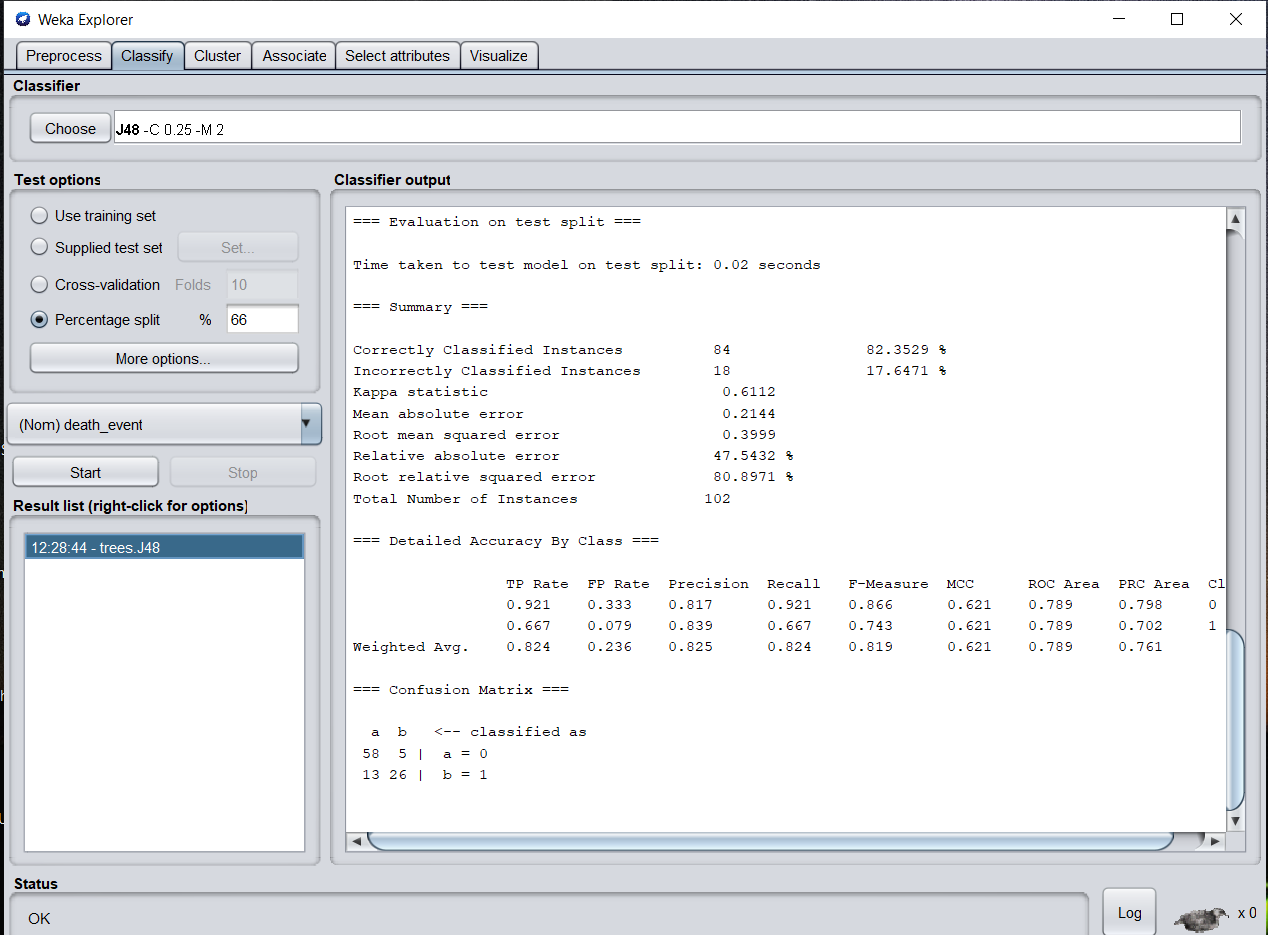Open the Associate tab
This screenshot has width=1268, height=935.
(294, 56)
